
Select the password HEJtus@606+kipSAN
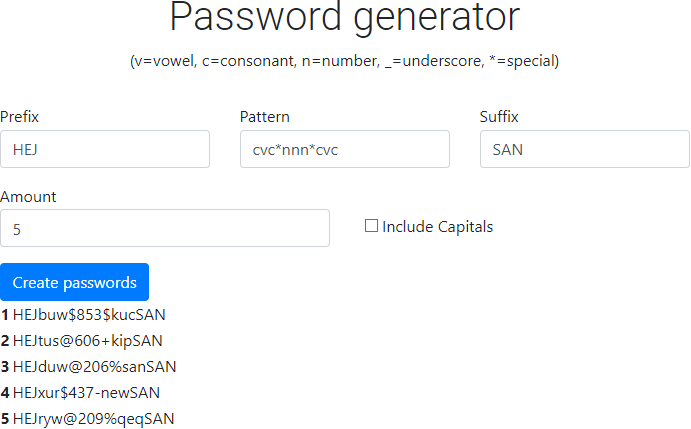point(88,341)
